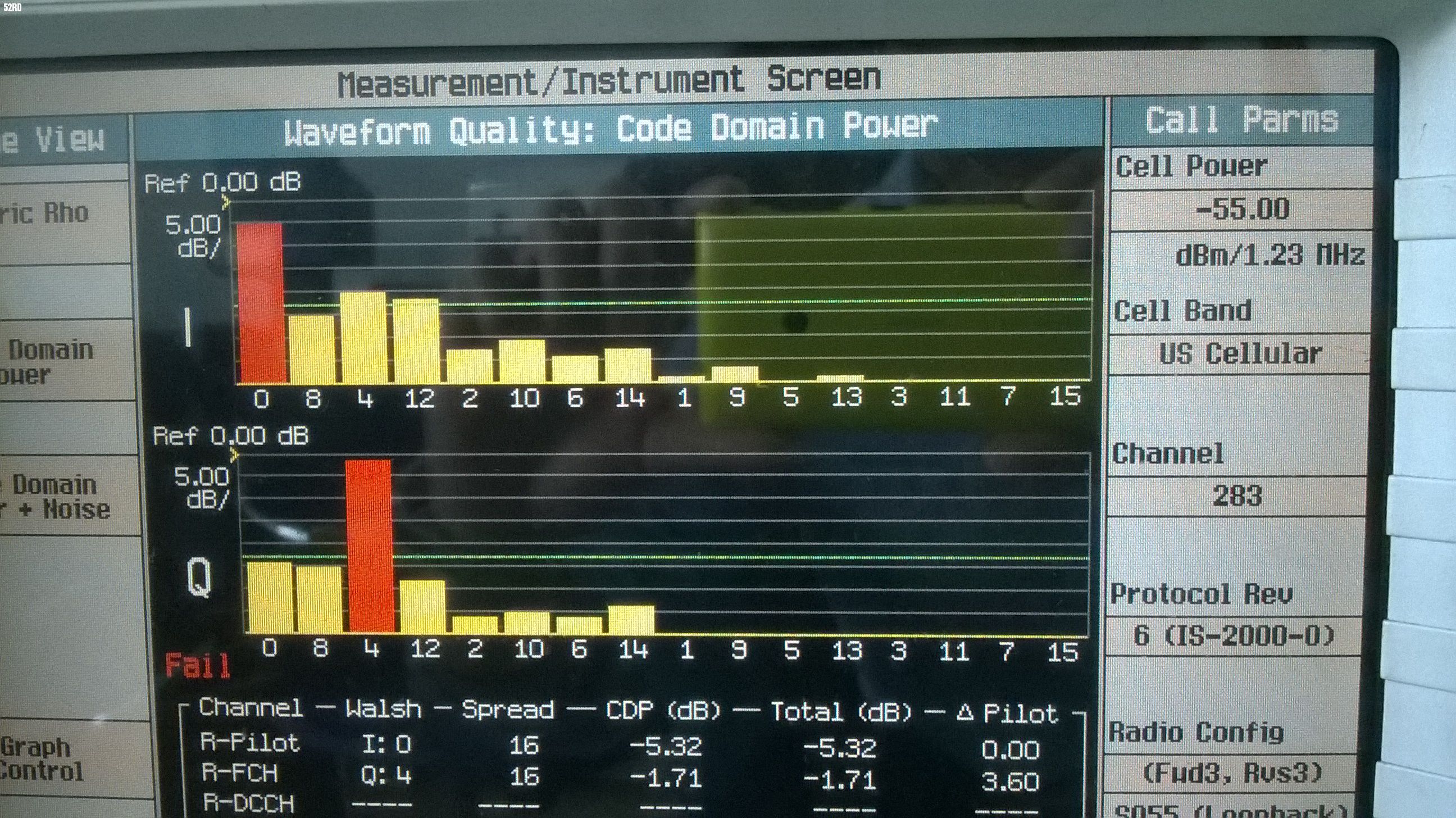The height and width of the screenshot is (818, 1456).
Task: Click the Walsh value Q: 4
Action: [x=386, y=776]
